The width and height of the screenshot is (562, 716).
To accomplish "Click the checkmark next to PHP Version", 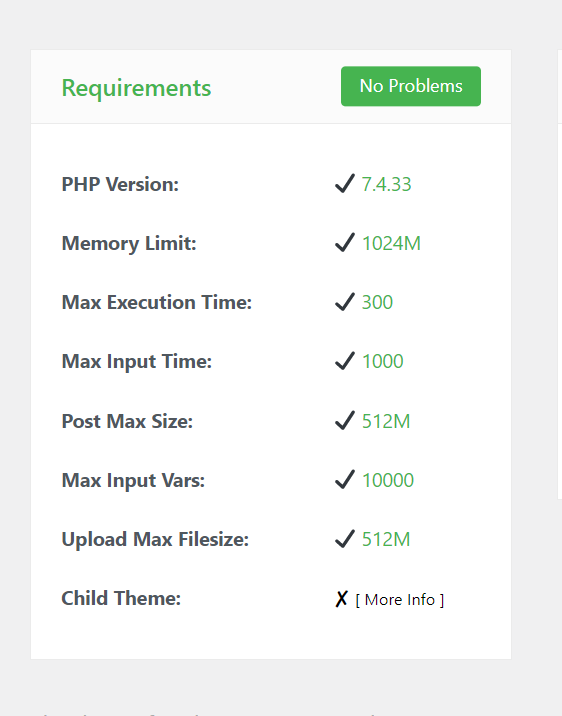I will [345, 184].
